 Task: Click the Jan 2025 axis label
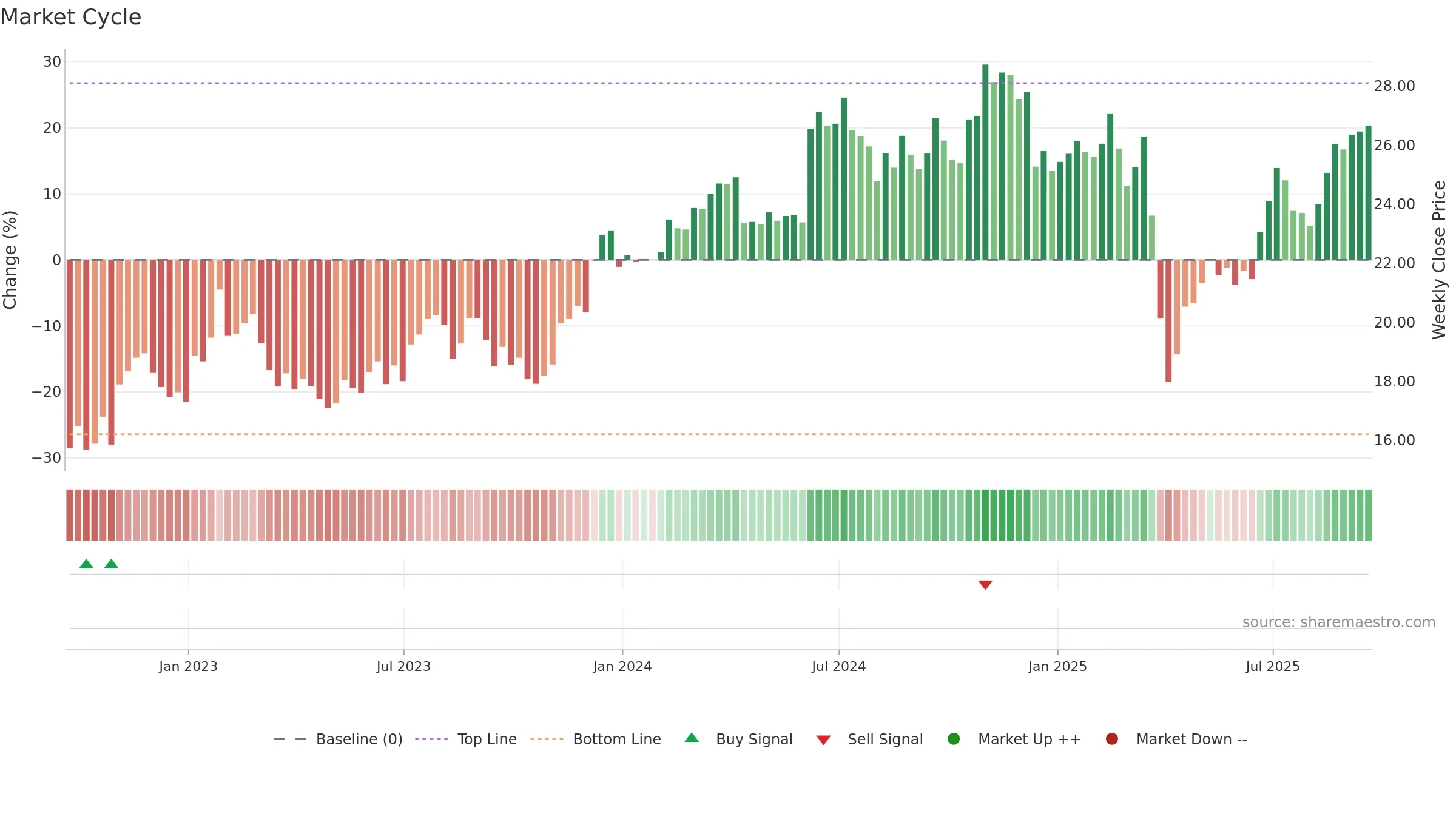1057,666
